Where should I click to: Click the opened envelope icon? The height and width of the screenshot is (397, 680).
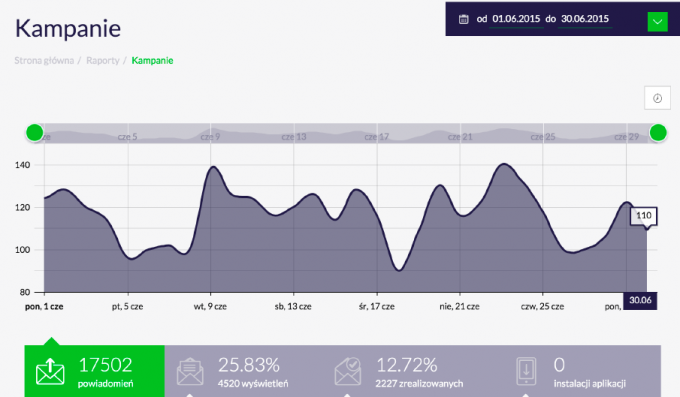pos(190,371)
